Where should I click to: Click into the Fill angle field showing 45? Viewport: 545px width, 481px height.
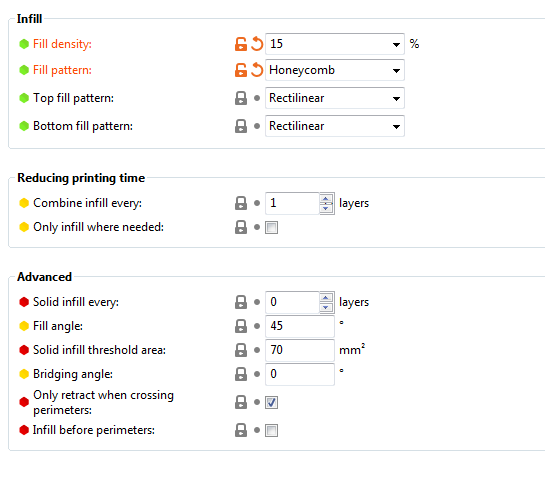(x=300, y=326)
